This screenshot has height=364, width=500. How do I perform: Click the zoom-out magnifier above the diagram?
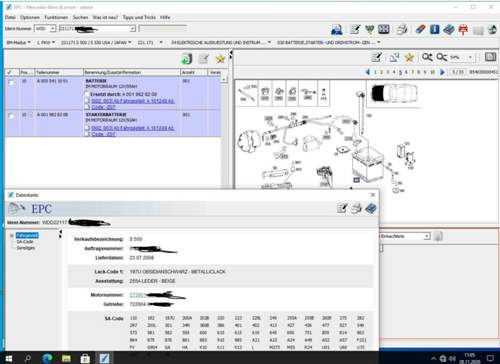[x=441, y=57]
